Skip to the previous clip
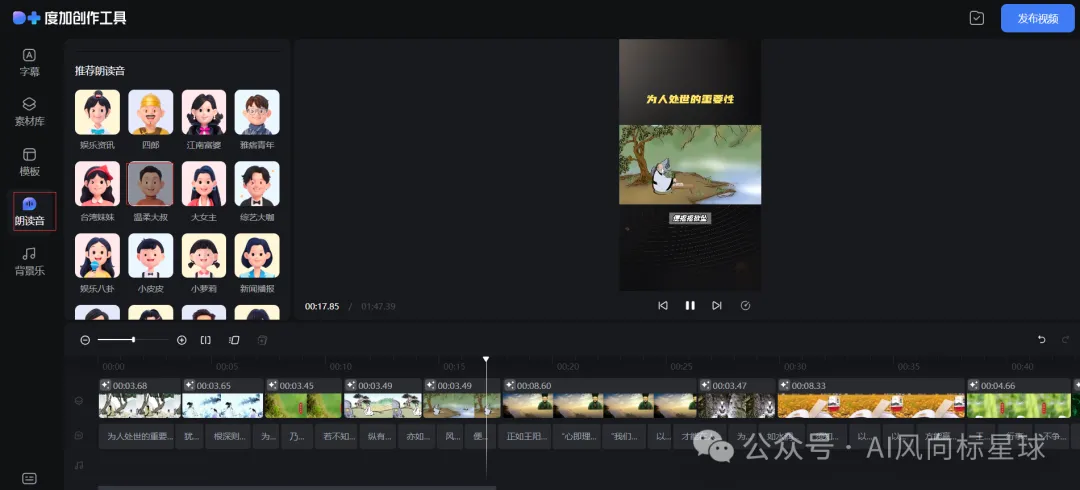Viewport: 1080px width, 490px height. (x=663, y=305)
